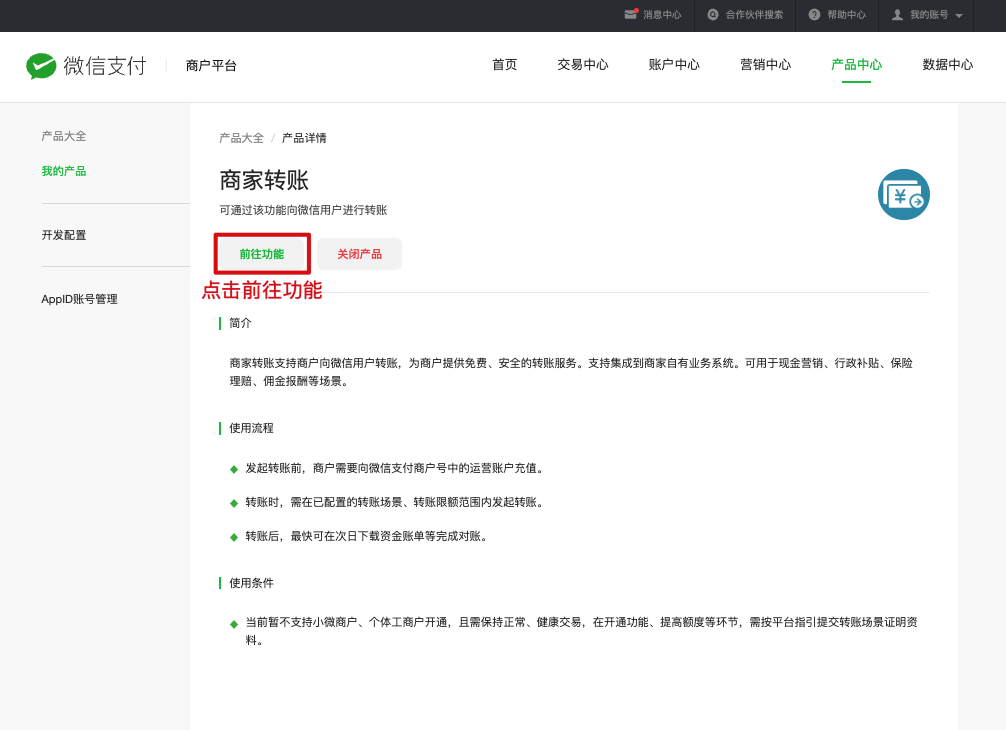Image resolution: width=1006 pixels, height=730 pixels.
Task: Open 我的账号 label in the top bar
Action: (x=929, y=14)
